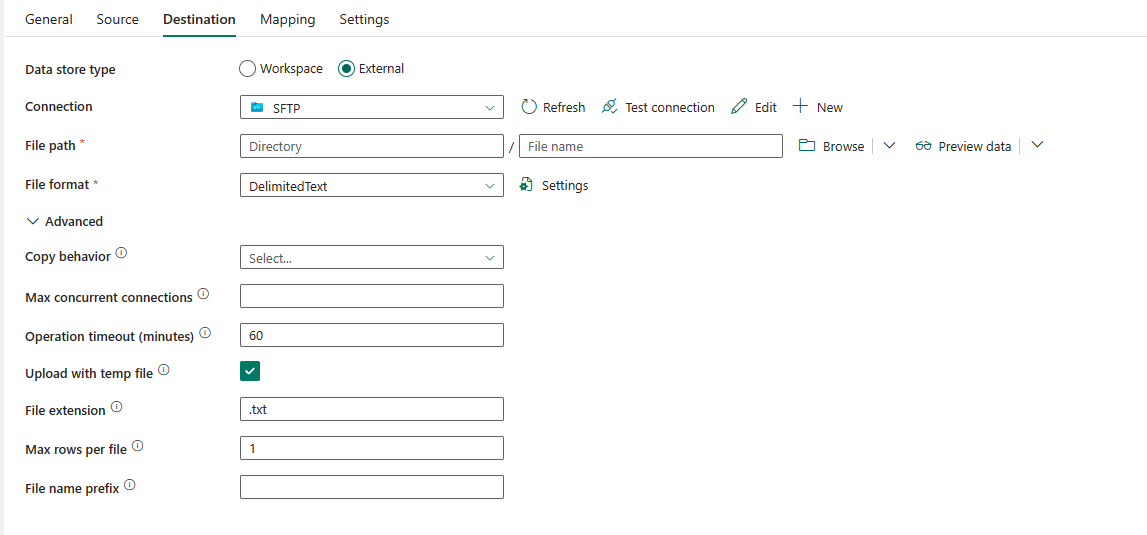Image resolution: width=1147 pixels, height=535 pixels.
Task: Collapse the Advanced section
Action: [33, 221]
